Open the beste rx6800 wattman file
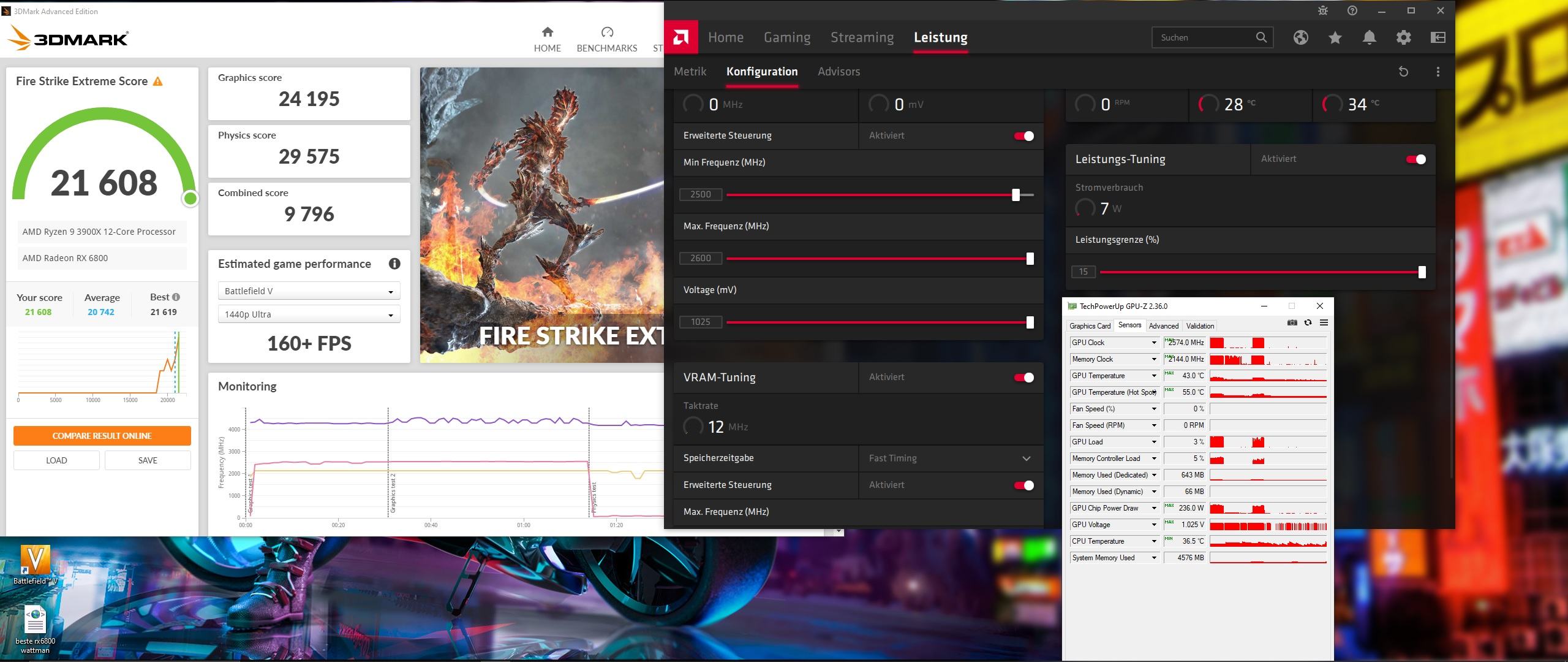1568x662 pixels. click(35, 630)
